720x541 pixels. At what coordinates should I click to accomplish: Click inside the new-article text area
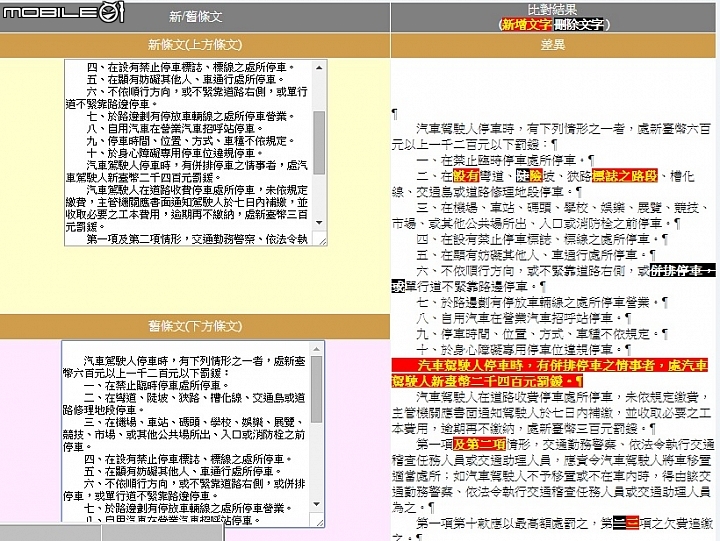click(x=189, y=152)
